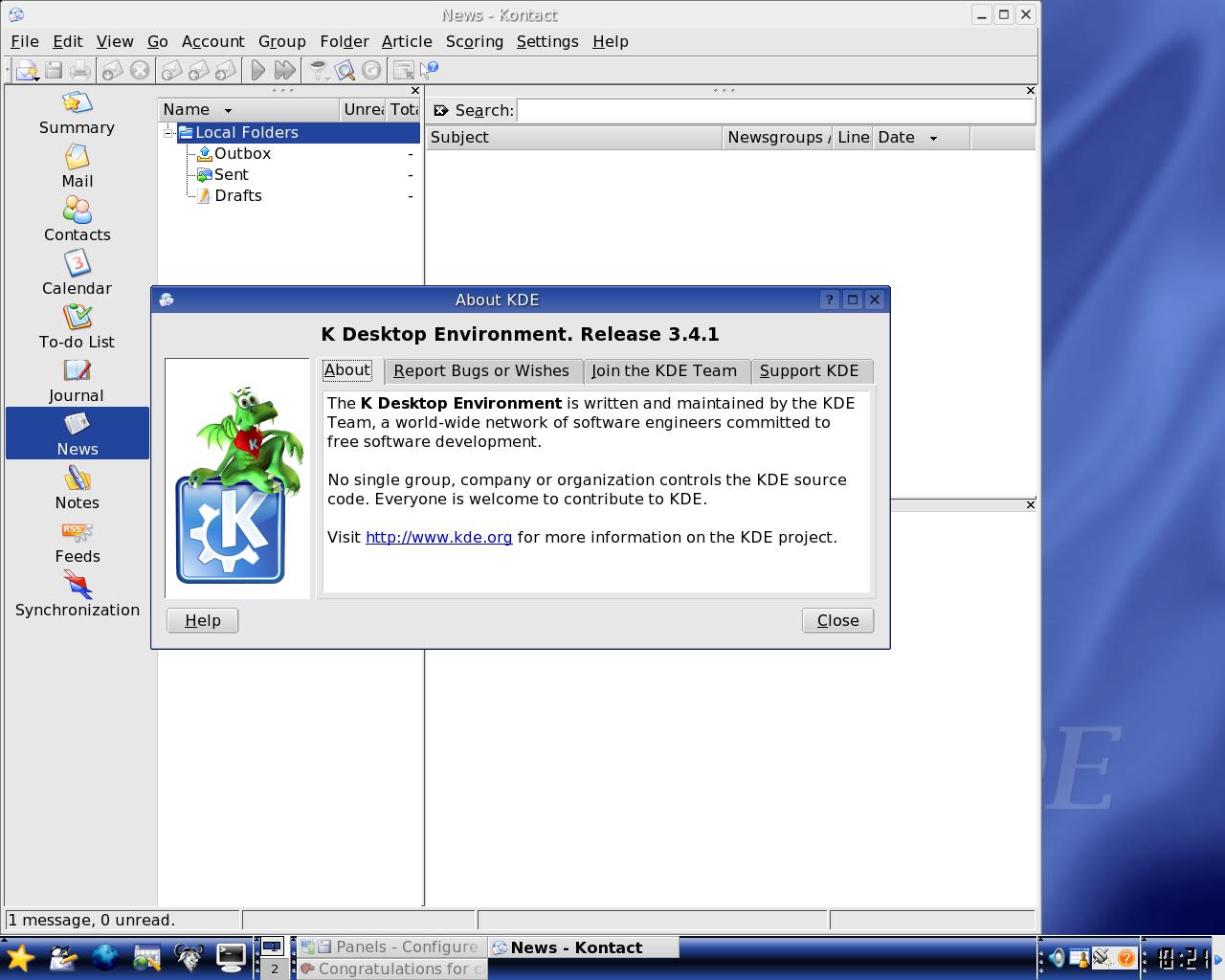The width and height of the screenshot is (1225, 980).
Task: Click the Filter funnel toolbar icon
Action: tap(318, 70)
